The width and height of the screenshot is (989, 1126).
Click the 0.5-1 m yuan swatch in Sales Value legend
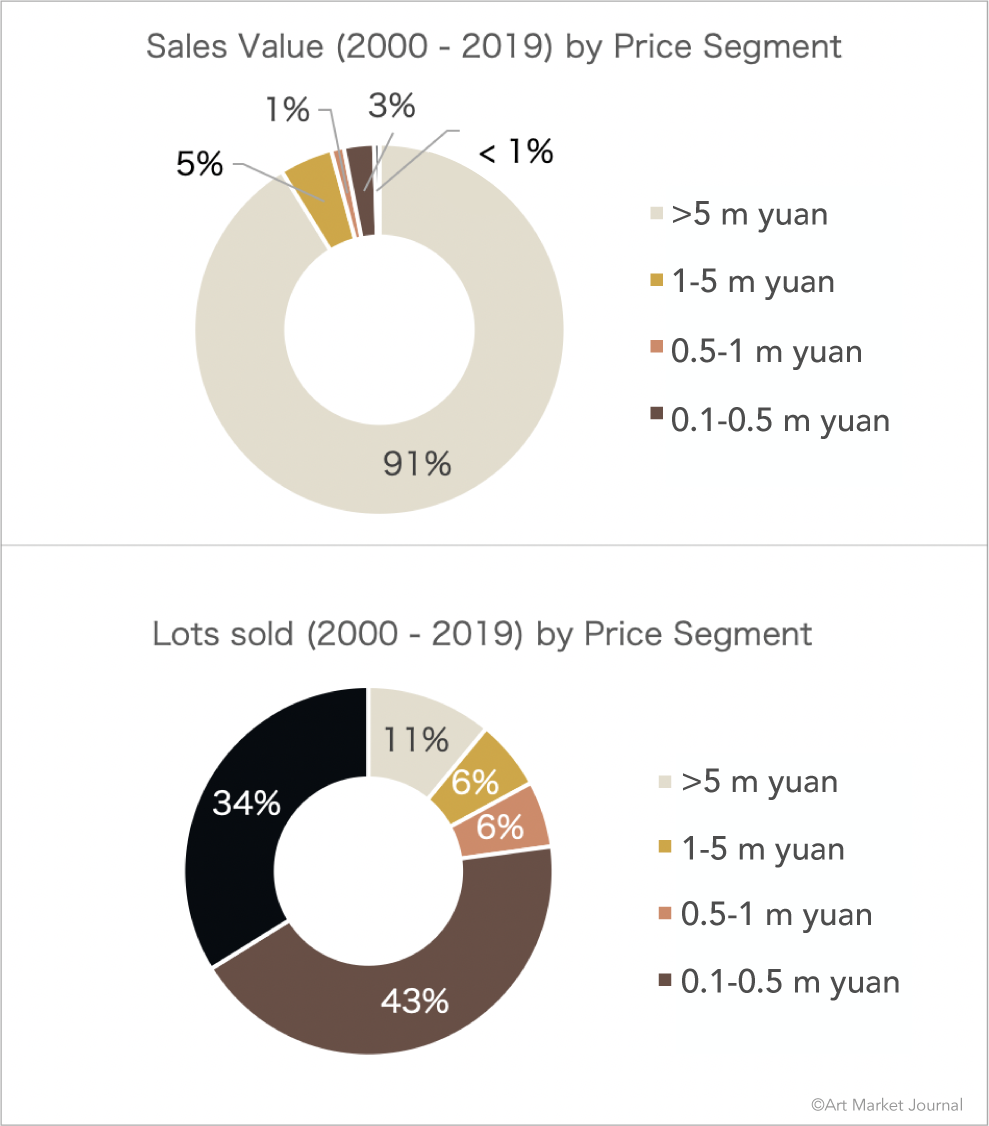(657, 346)
